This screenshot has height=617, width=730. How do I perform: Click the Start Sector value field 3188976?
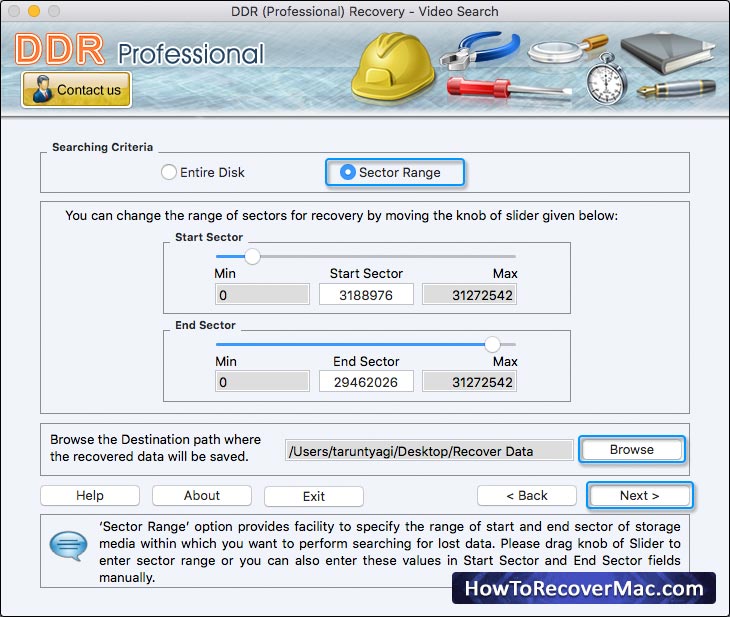(x=366, y=295)
